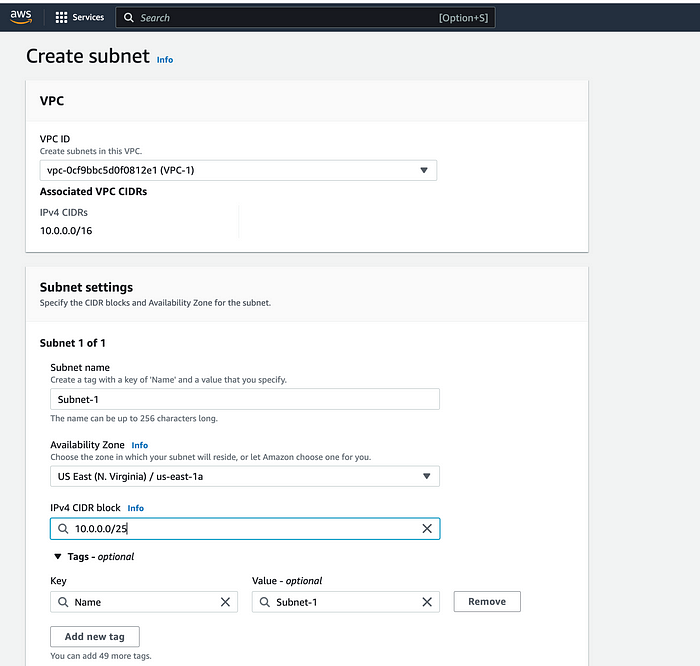The height and width of the screenshot is (666, 700).
Task: Open the VPC ID dropdown
Action: click(x=238, y=170)
